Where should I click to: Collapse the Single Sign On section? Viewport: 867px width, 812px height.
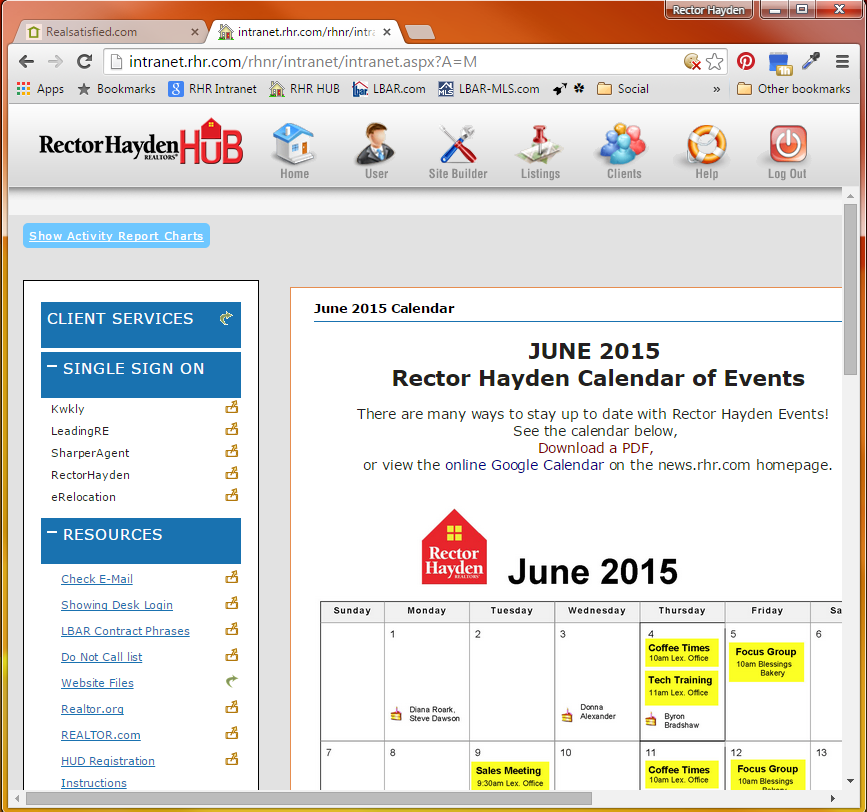pyautogui.click(x=52, y=366)
